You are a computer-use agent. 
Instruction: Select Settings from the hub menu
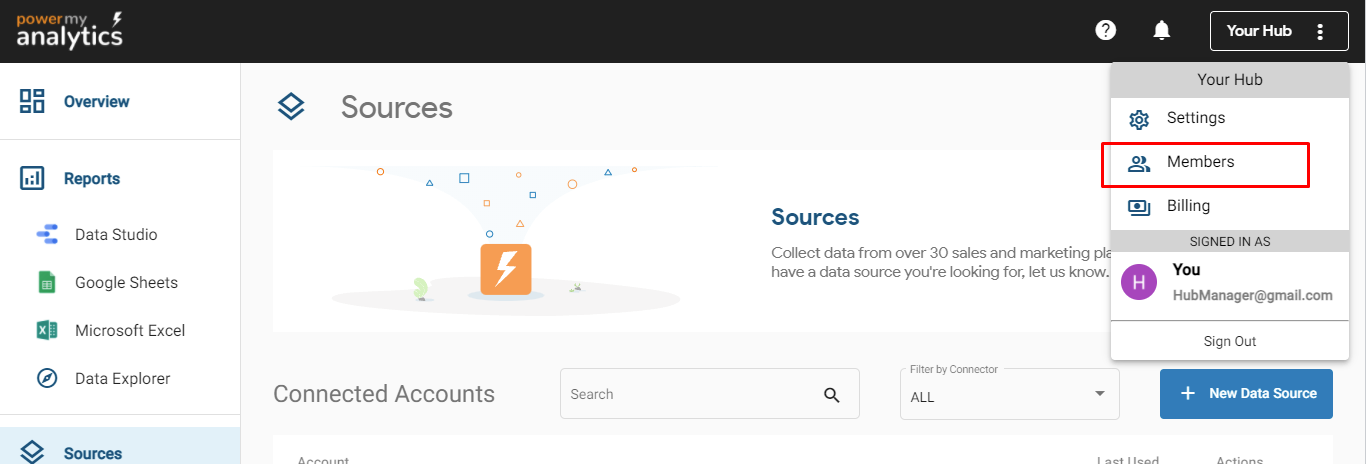click(x=1195, y=118)
